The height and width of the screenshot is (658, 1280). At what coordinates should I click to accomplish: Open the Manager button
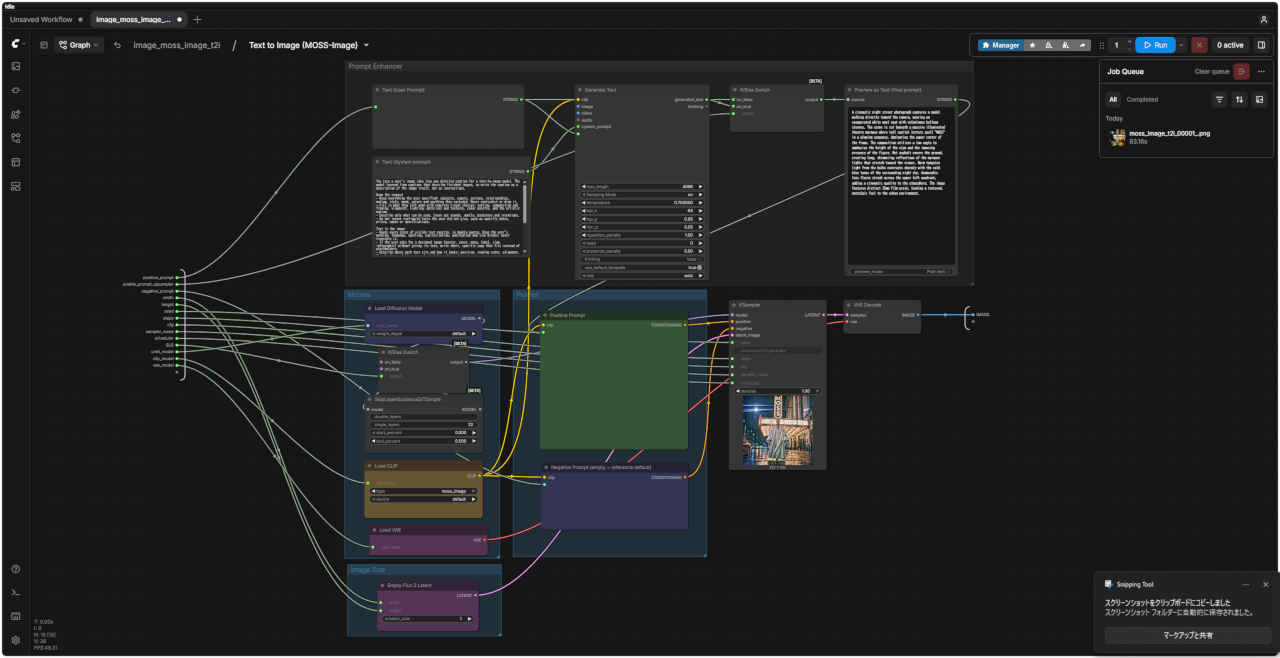point(1000,45)
